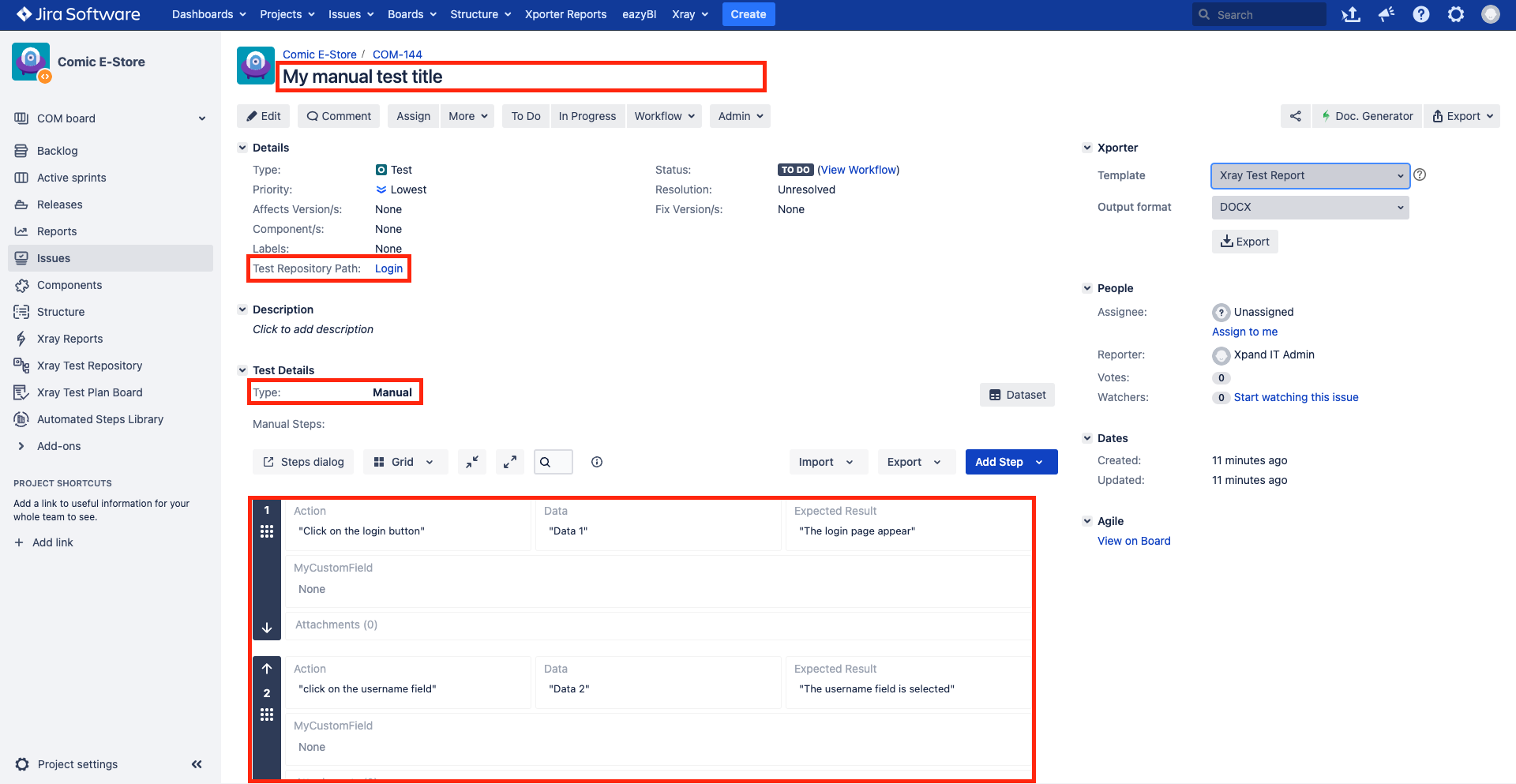Click the Dataset button
The width and height of the screenshot is (1516, 784).
coord(1017,395)
